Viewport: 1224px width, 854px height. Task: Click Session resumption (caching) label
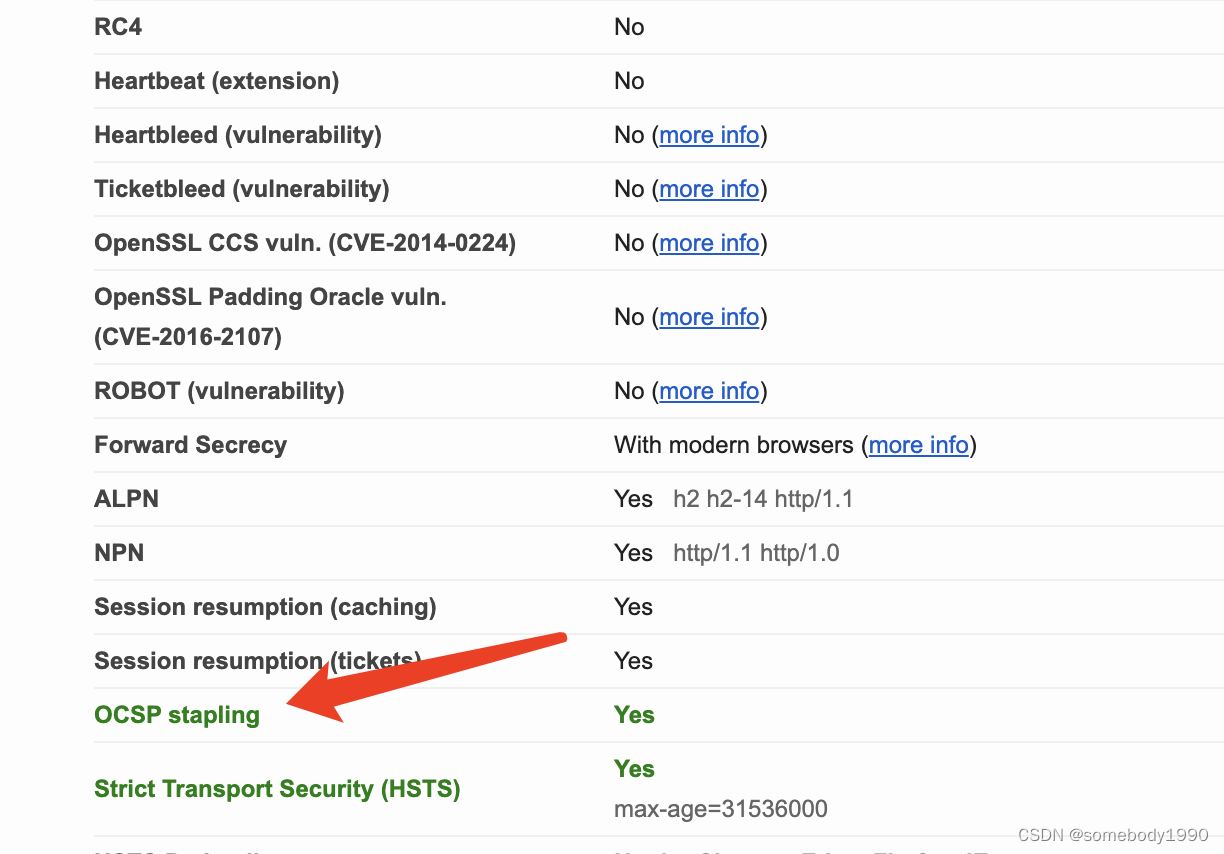click(265, 607)
